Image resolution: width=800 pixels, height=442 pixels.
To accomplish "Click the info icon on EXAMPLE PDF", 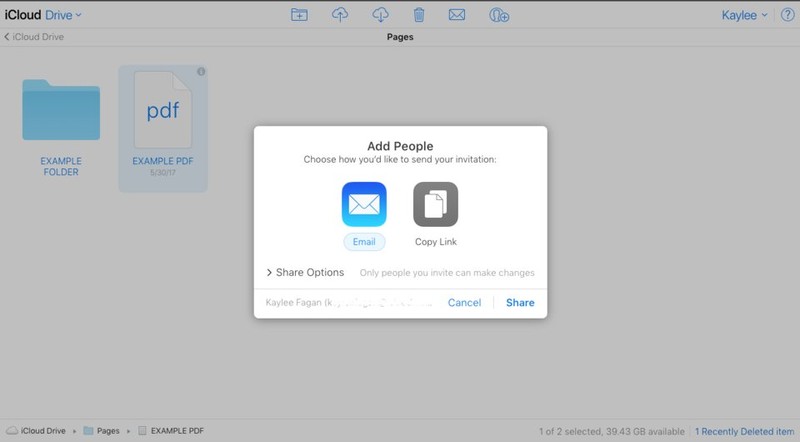I will click(201, 72).
